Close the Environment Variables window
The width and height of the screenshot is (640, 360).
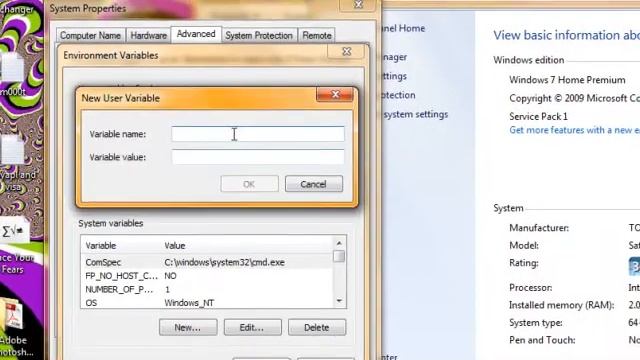347,52
